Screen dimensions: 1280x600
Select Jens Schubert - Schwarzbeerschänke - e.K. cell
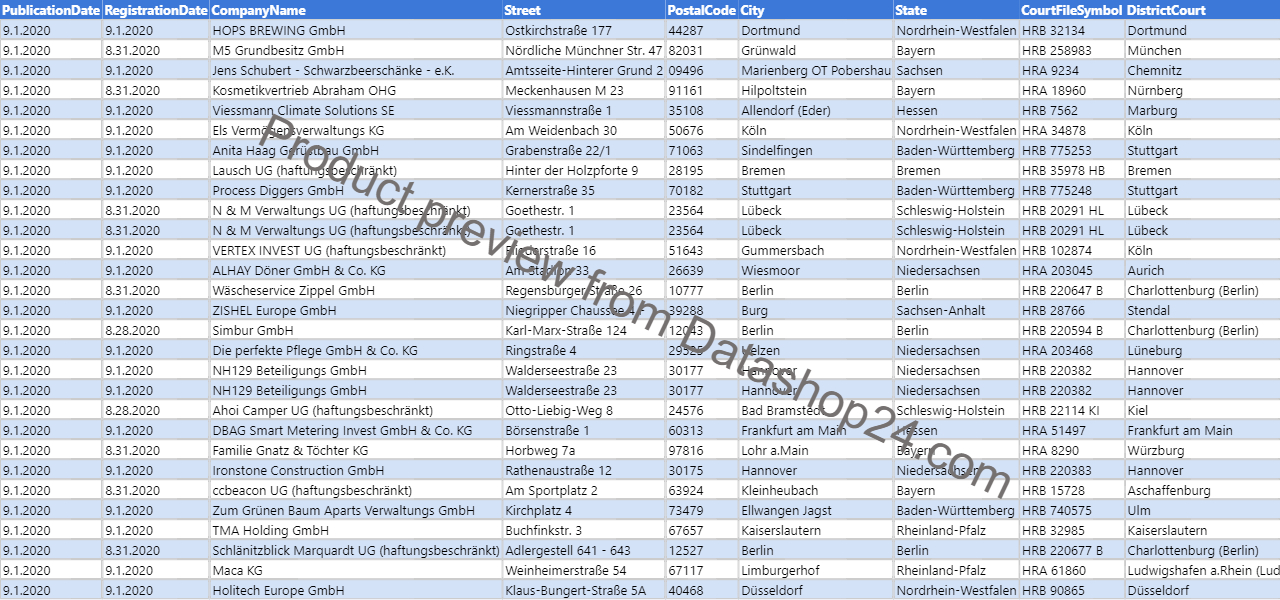click(x=356, y=70)
